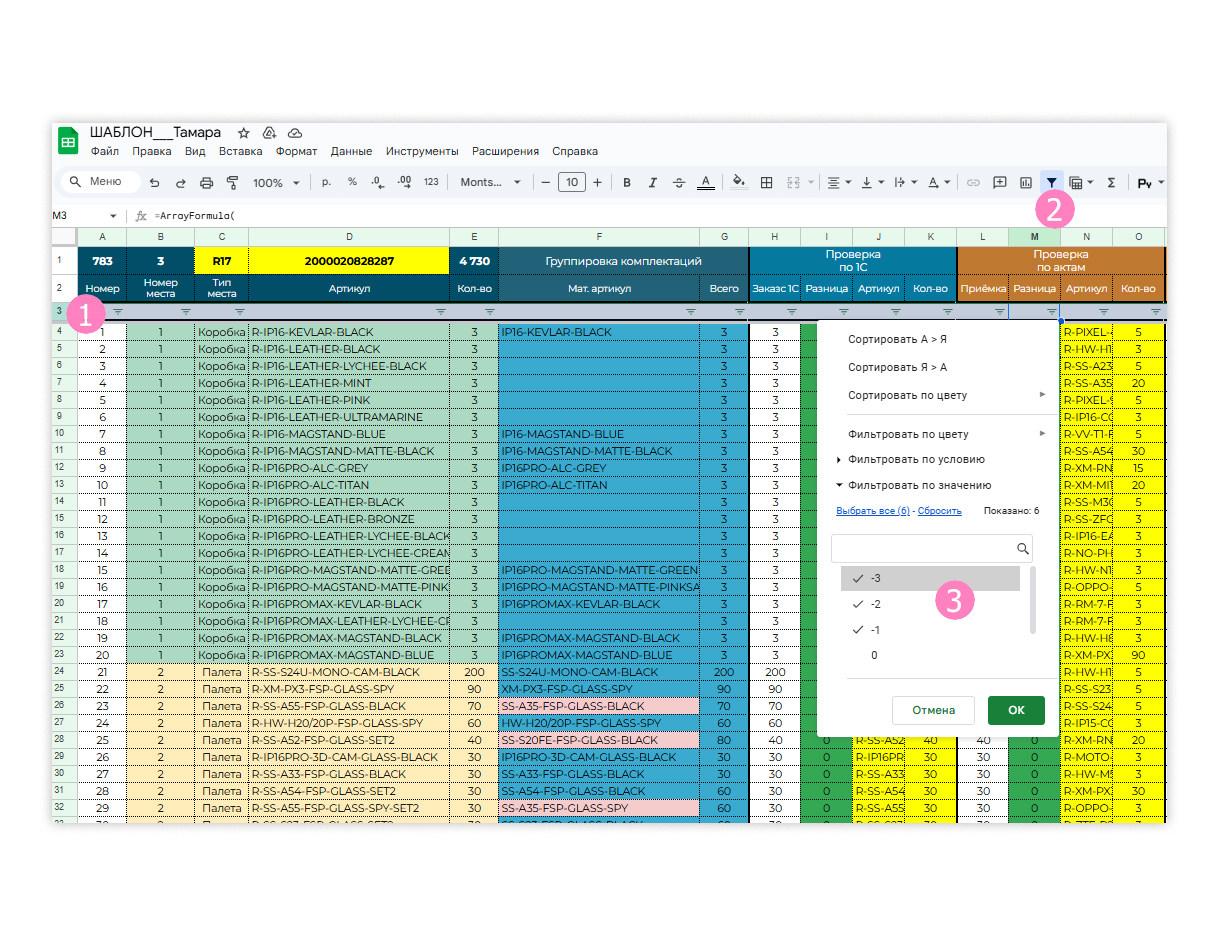Open the Monts... font family dropdown
This screenshot has width=1219, height=945.
pos(490,183)
